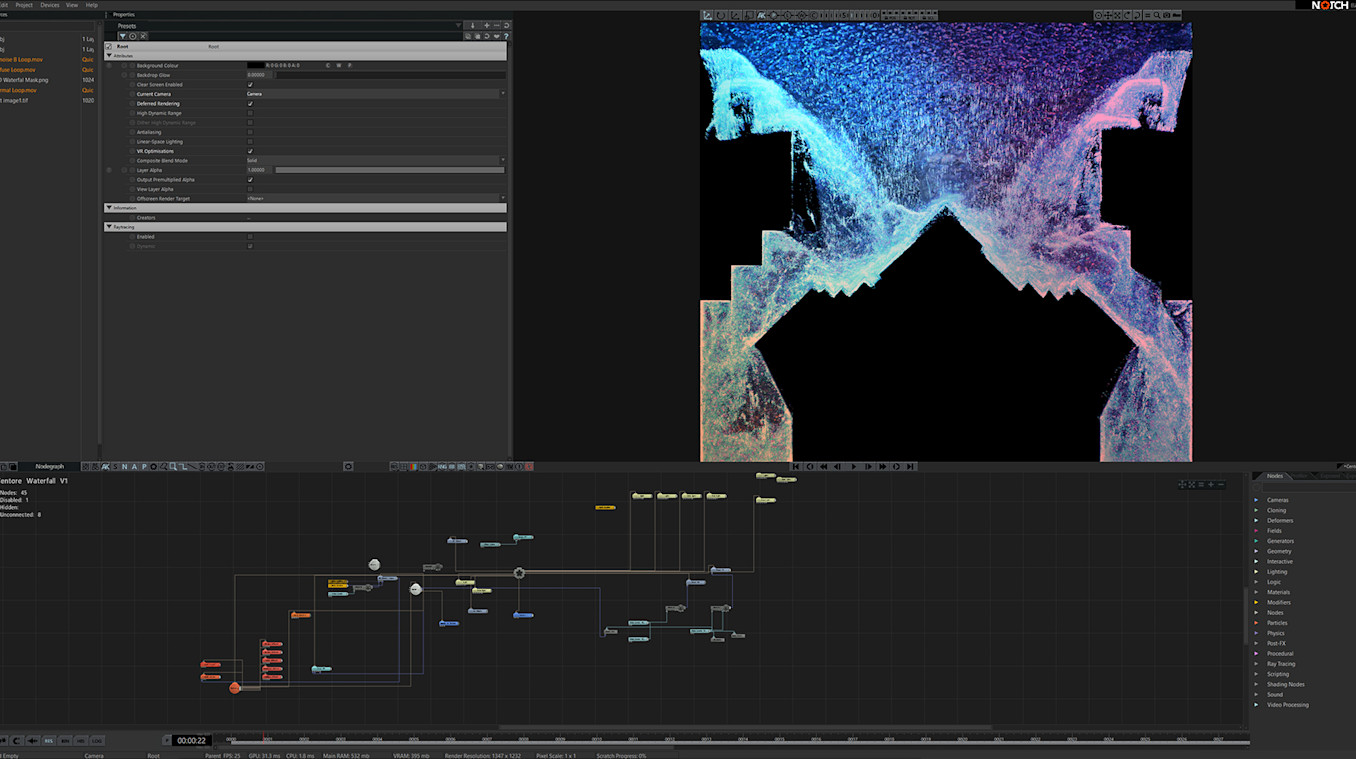Click the A letter icon in Nodegraph toolbar

click(x=134, y=466)
